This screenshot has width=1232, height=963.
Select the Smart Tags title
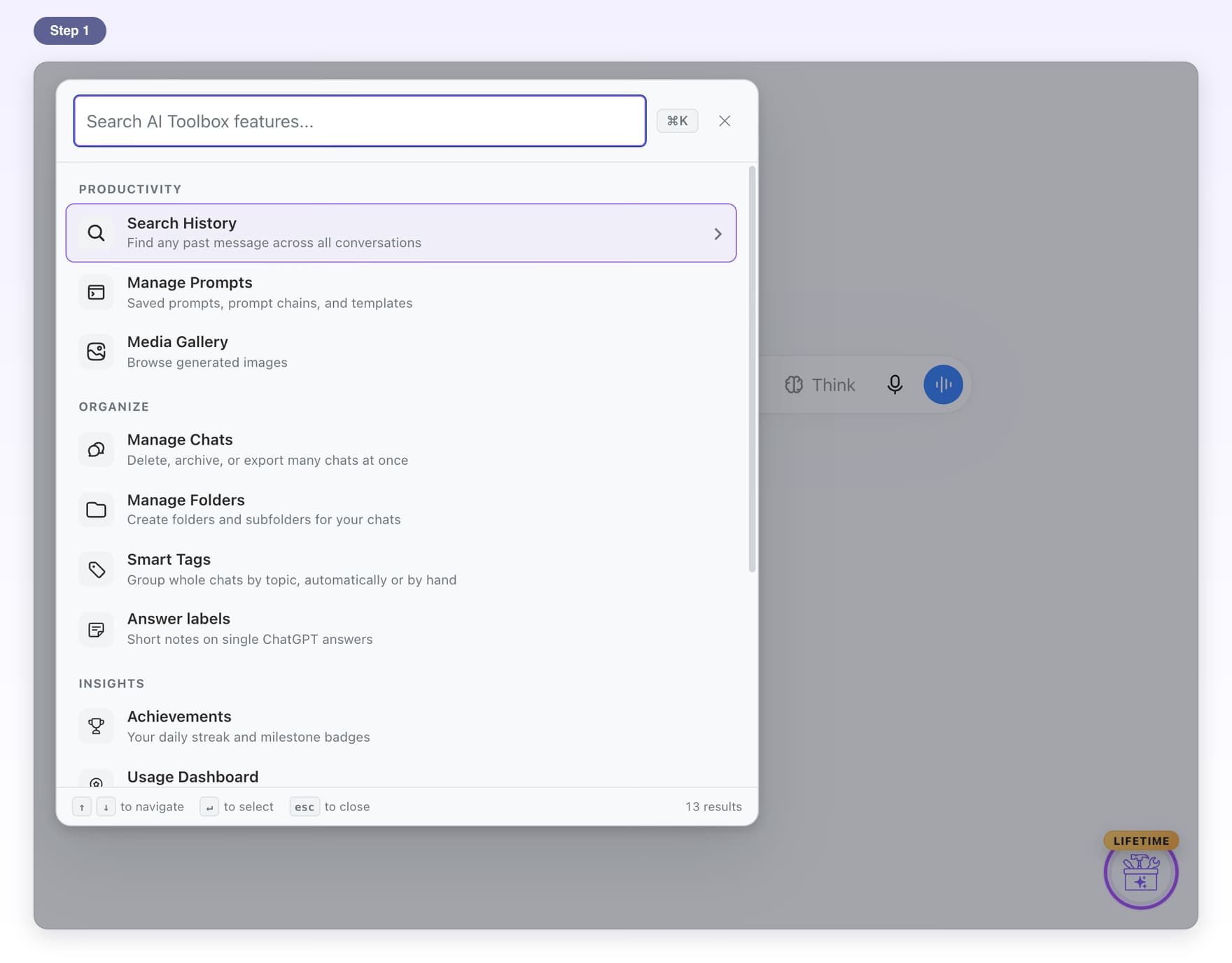pyautogui.click(x=169, y=559)
